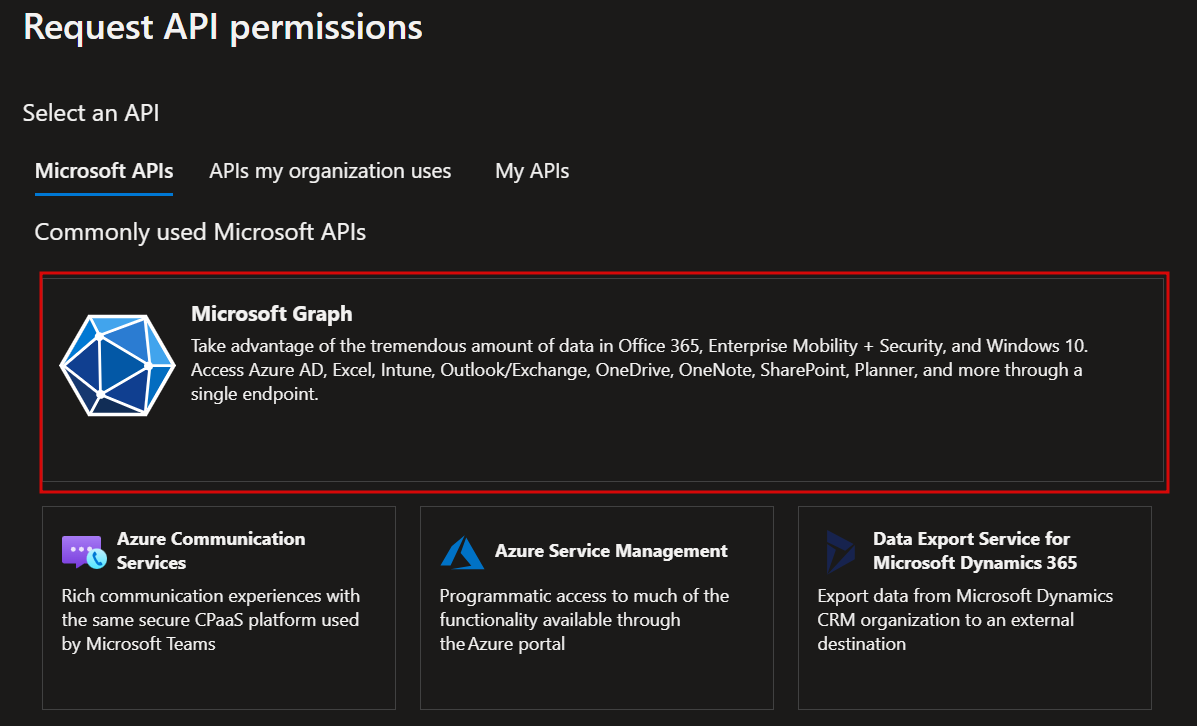This screenshot has width=1197, height=726.
Task: Click the Commonly used Microsoft APIs heading
Action: click(200, 231)
